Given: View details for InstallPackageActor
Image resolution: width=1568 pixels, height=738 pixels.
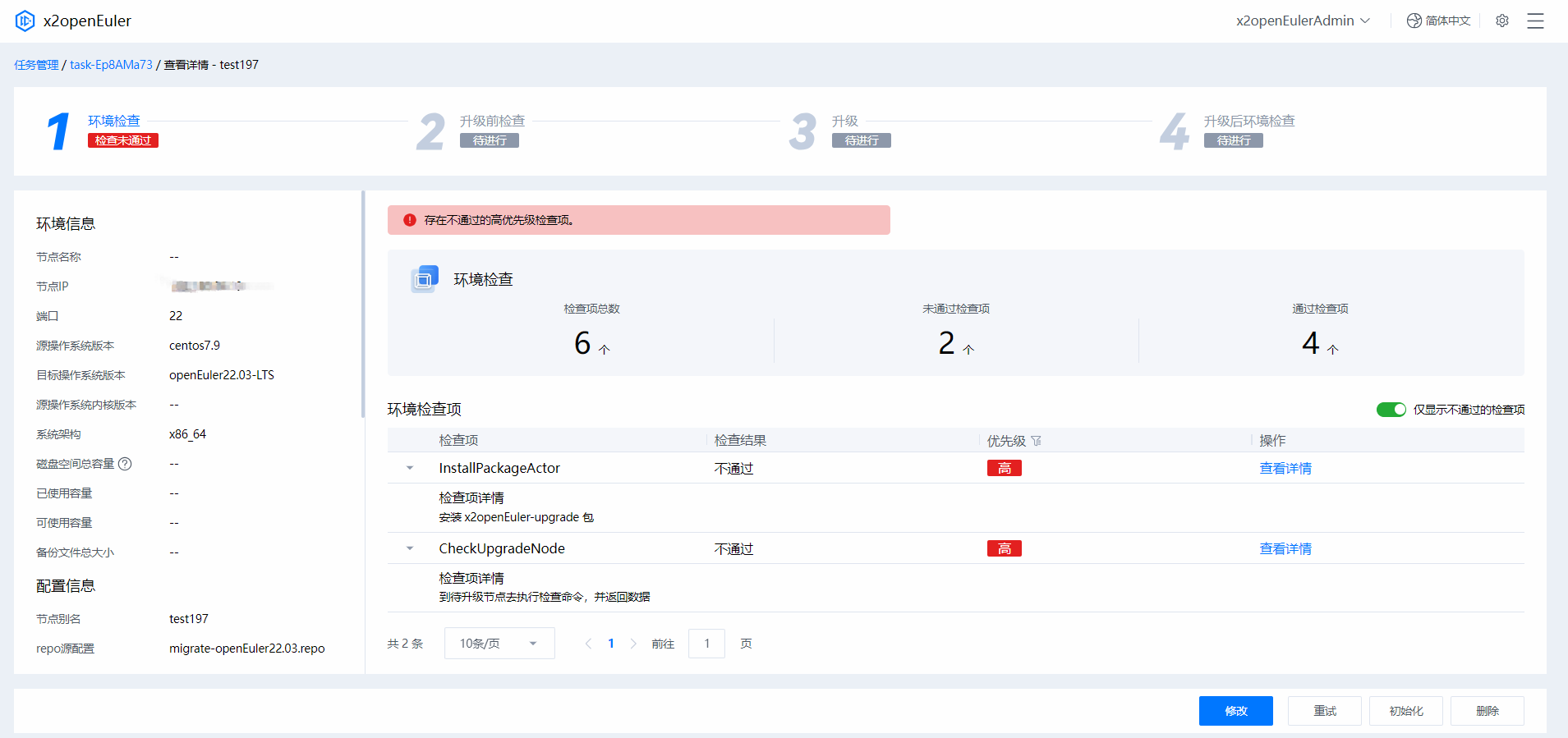Looking at the screenshot, I should [1285, 468].
